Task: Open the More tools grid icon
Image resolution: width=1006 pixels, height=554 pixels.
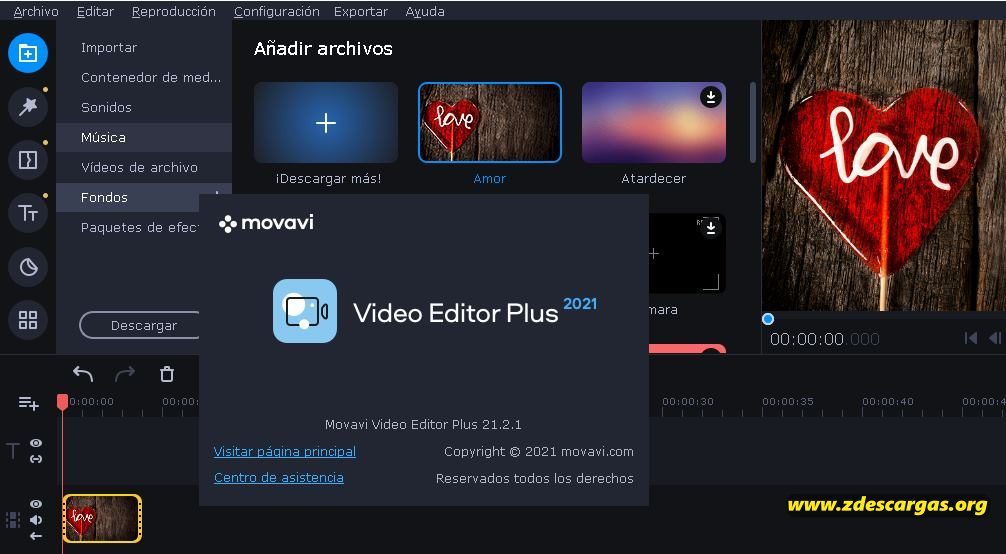Action: 28,320
